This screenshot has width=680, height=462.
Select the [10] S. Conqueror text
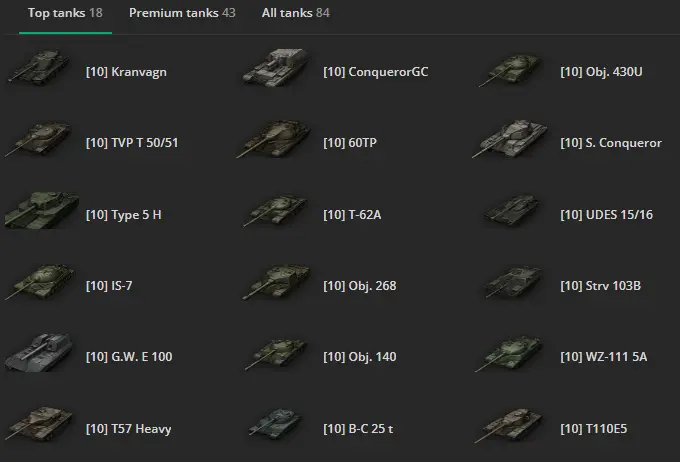click(x=611, y=143)
